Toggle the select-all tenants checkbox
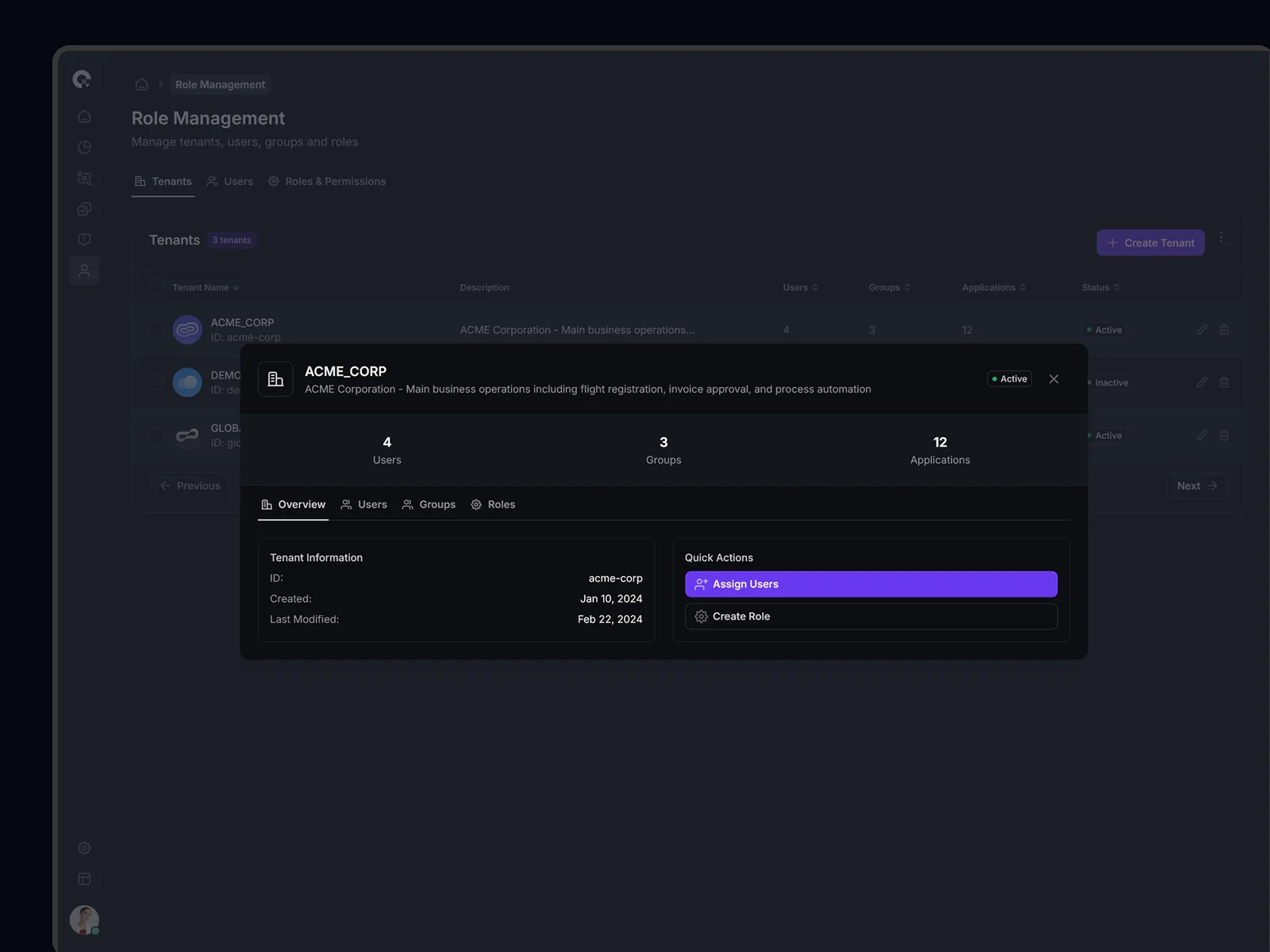1270x952 pixels. coord(156,287)
